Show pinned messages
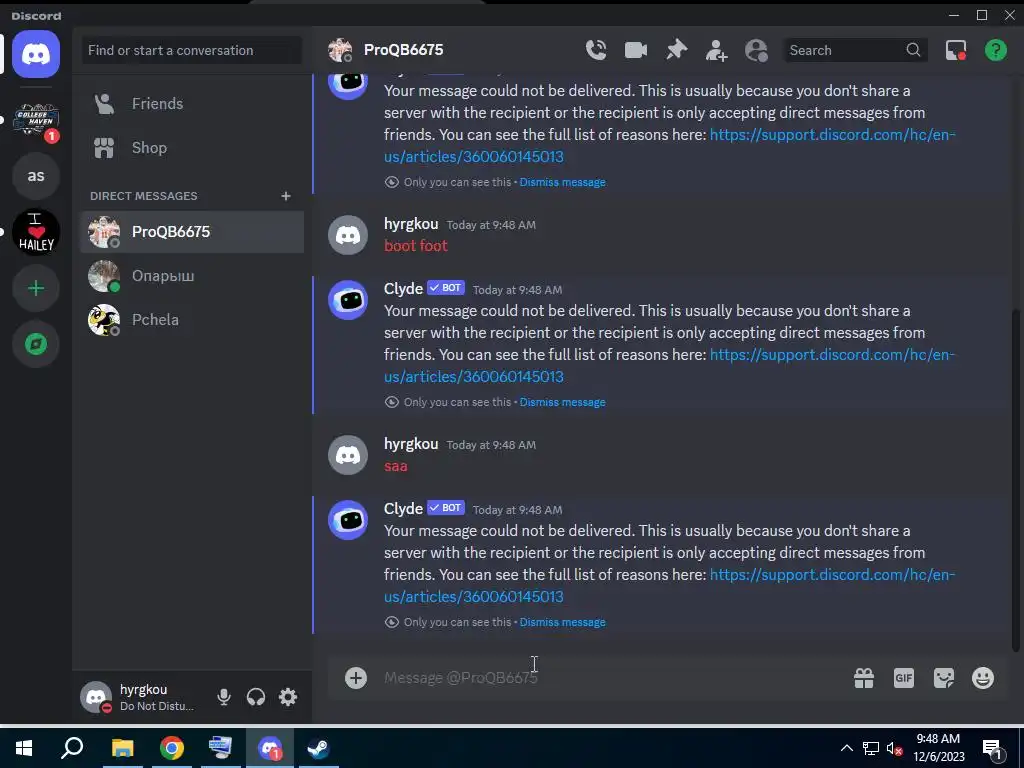Image resolution: width=1024 pixels, height=768 pixels. (676, 50)
